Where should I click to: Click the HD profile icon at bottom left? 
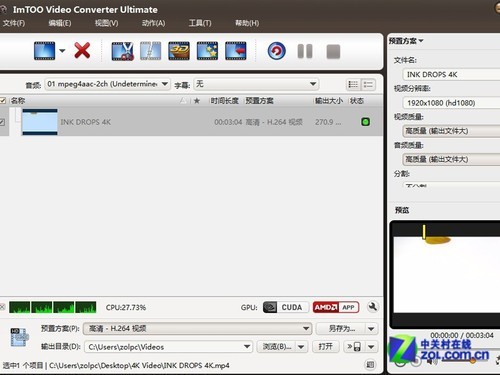pyautogui.click(x=19, y=337)
